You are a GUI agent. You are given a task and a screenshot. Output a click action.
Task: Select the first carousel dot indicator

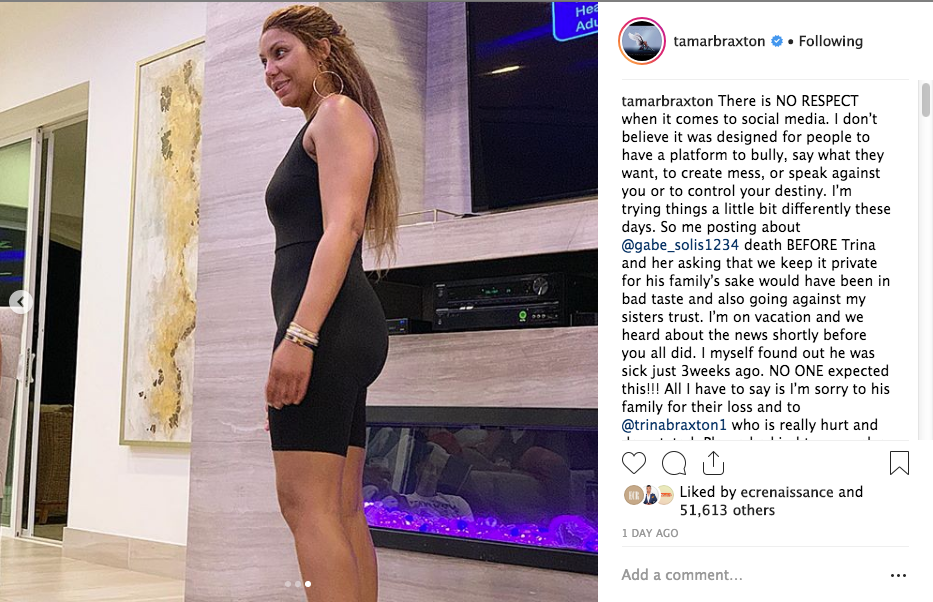(x=288, y=584)
